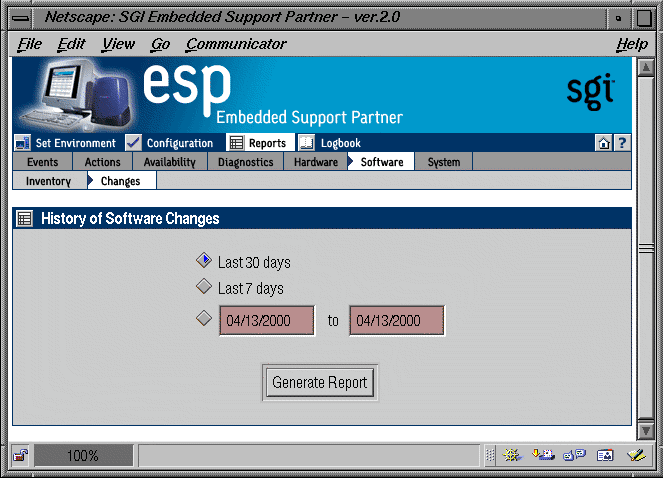Click the sgi logo
Viewport: 663px width, 478px height.
pos(590,91)
